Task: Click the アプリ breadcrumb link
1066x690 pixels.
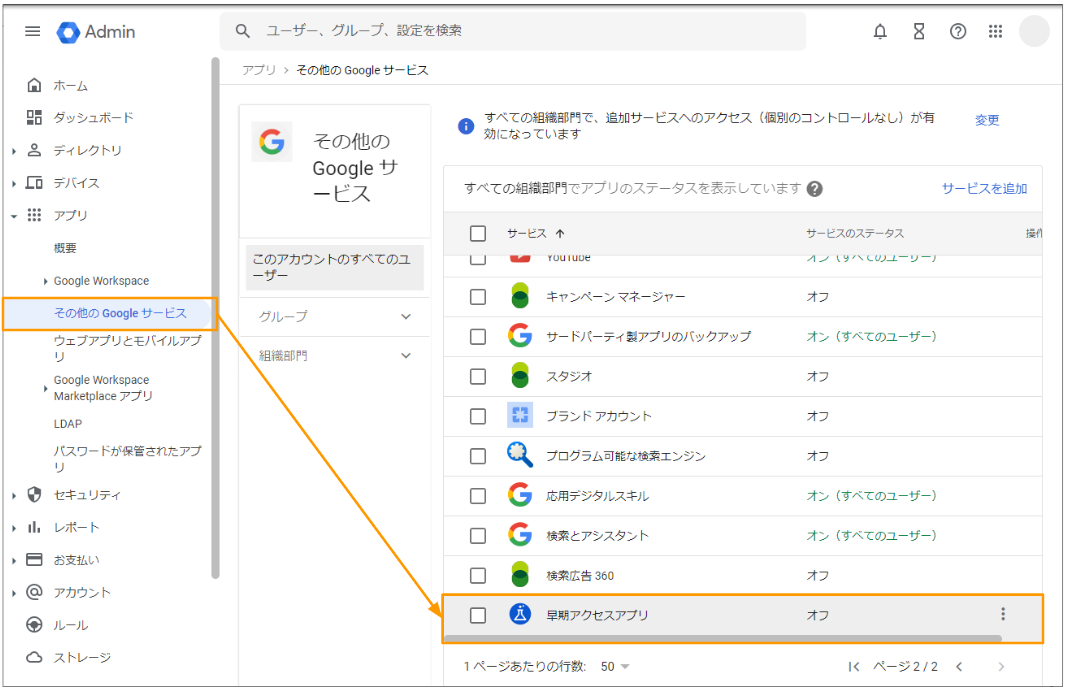Action: [x=259, y=70]
